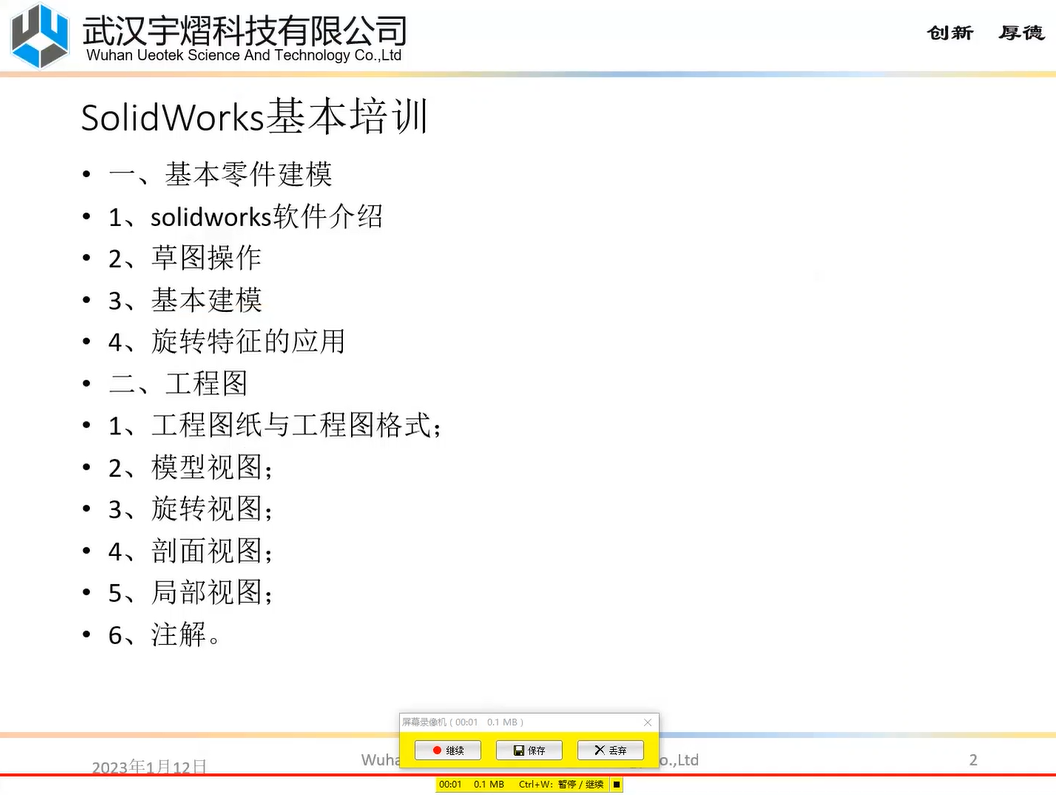This screenshot has width=1056, height=795.
Task: Click the company name 武汉宇熠科技有限公司
Action: coord(244,30)
